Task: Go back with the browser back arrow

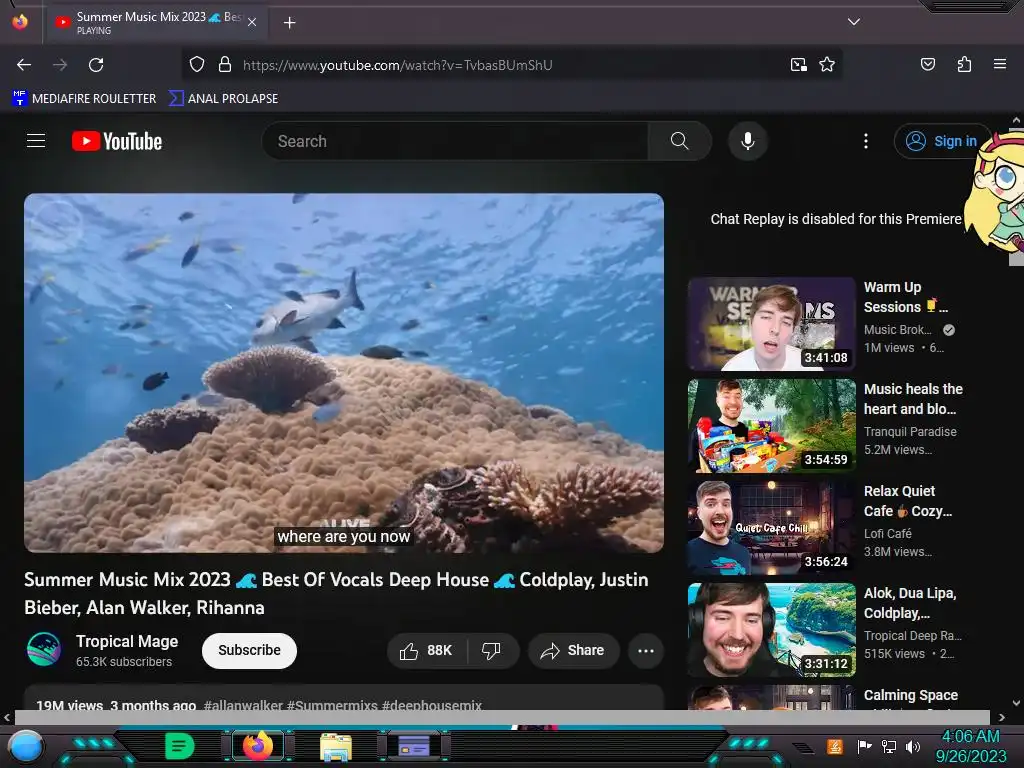Action: 24,65
